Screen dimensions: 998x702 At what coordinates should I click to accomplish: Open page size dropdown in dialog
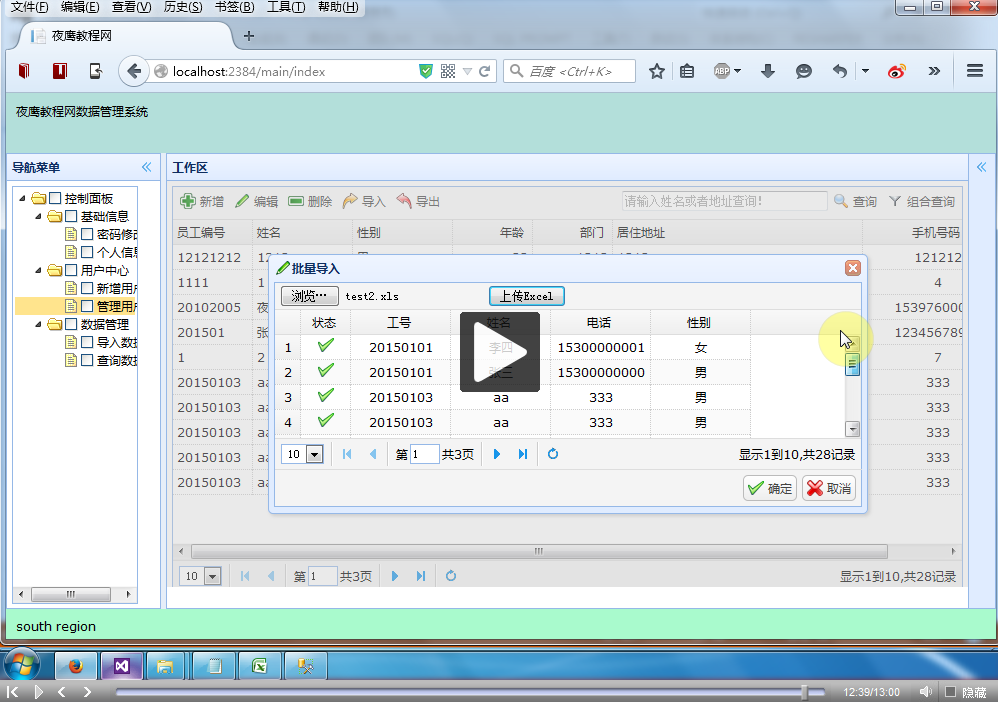(x=315, y=455)
